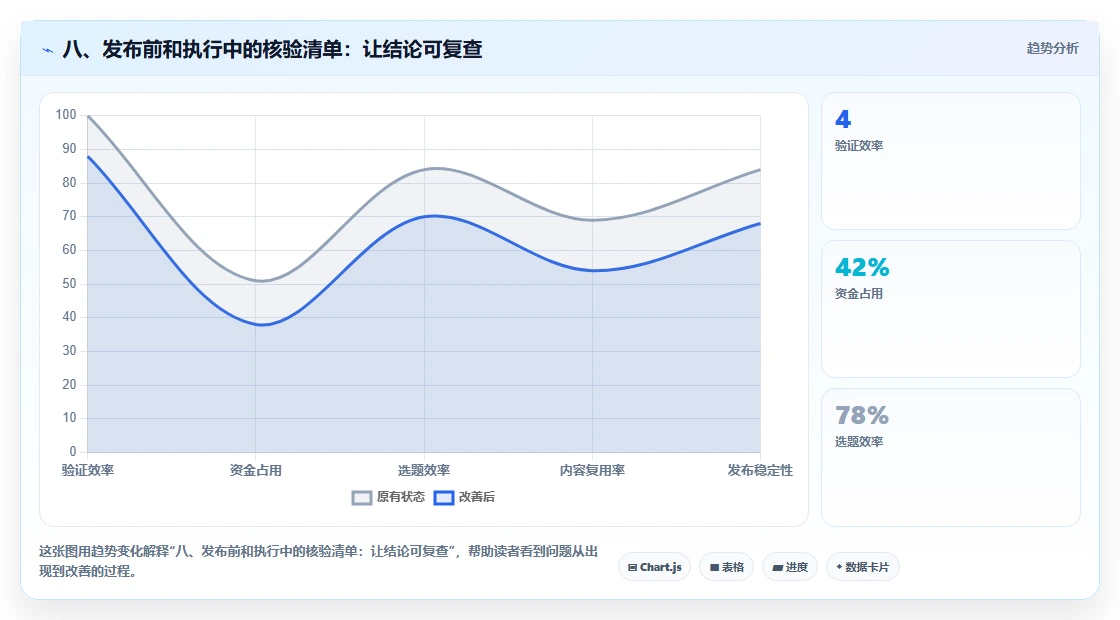Toggle the 原有状态 legend swatch

point(362,497)
